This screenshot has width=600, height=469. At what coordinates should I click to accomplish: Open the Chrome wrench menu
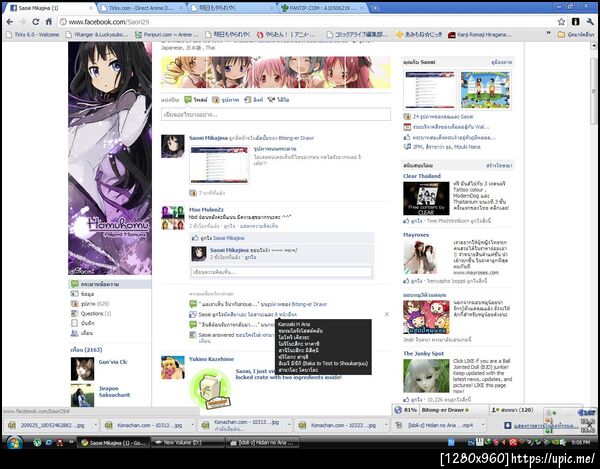(x=590, y=22)
